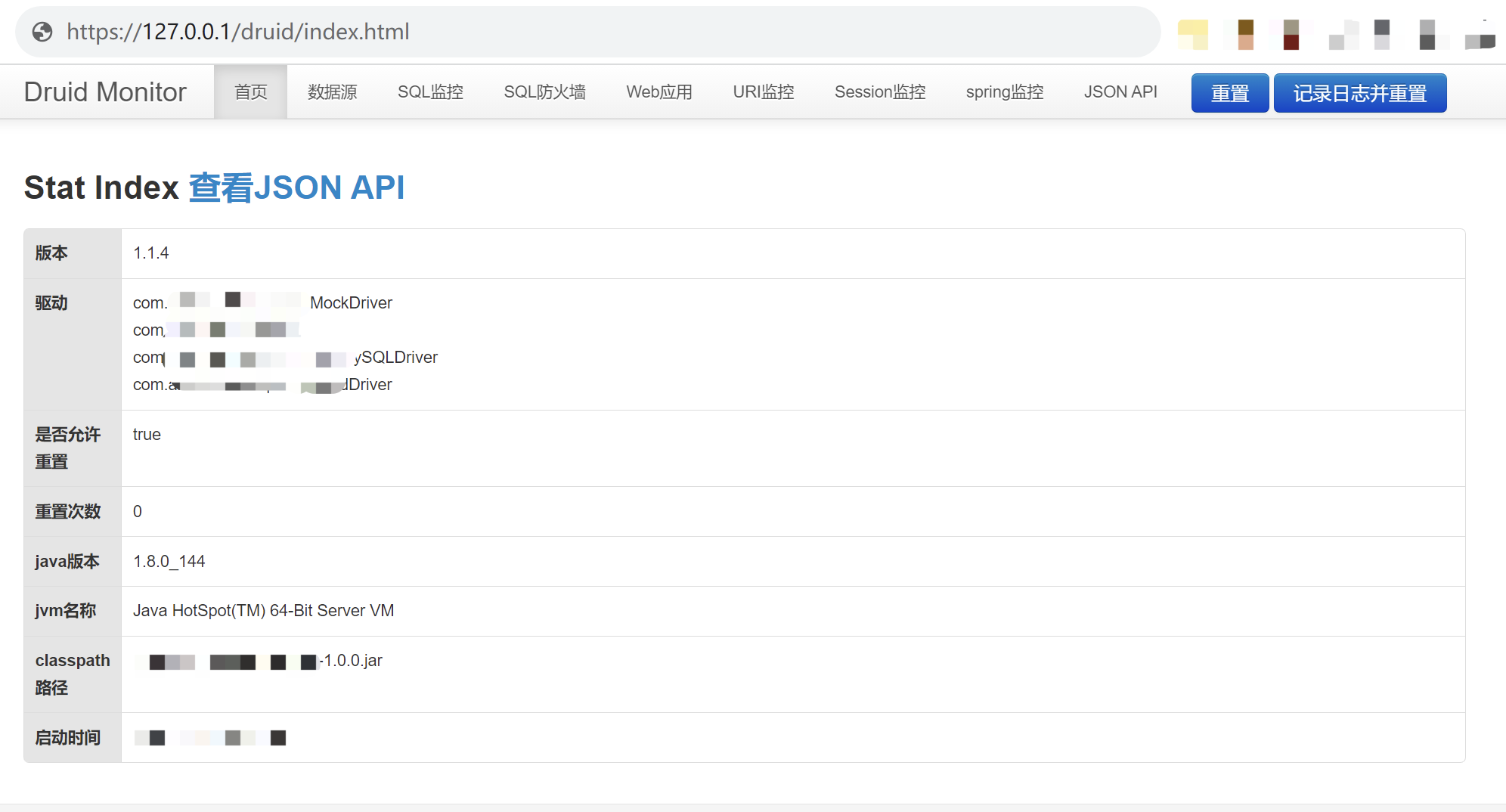Click the Druid Monitor brand title
Image resolution: width=1506 pixels, height=812 pixels.
point(105,92)
